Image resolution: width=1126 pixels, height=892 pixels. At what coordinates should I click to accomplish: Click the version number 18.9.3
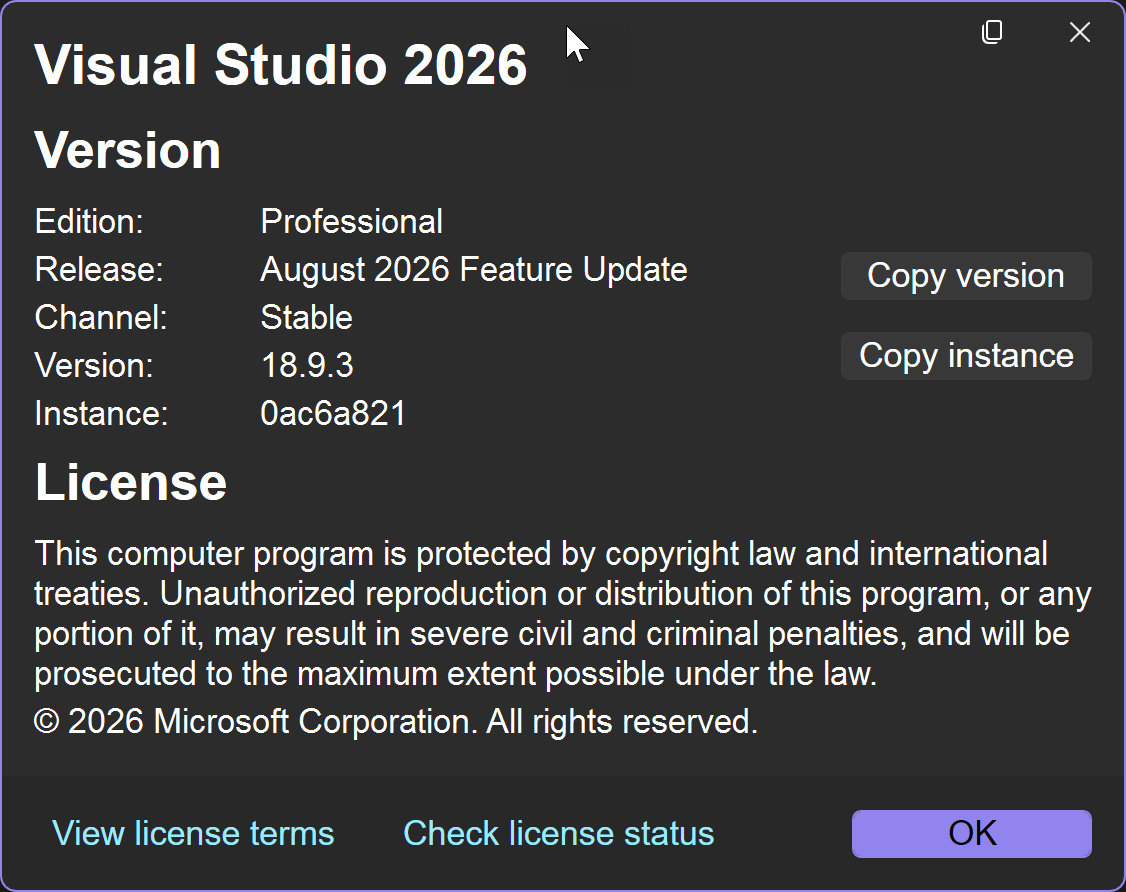coord(307,366)
